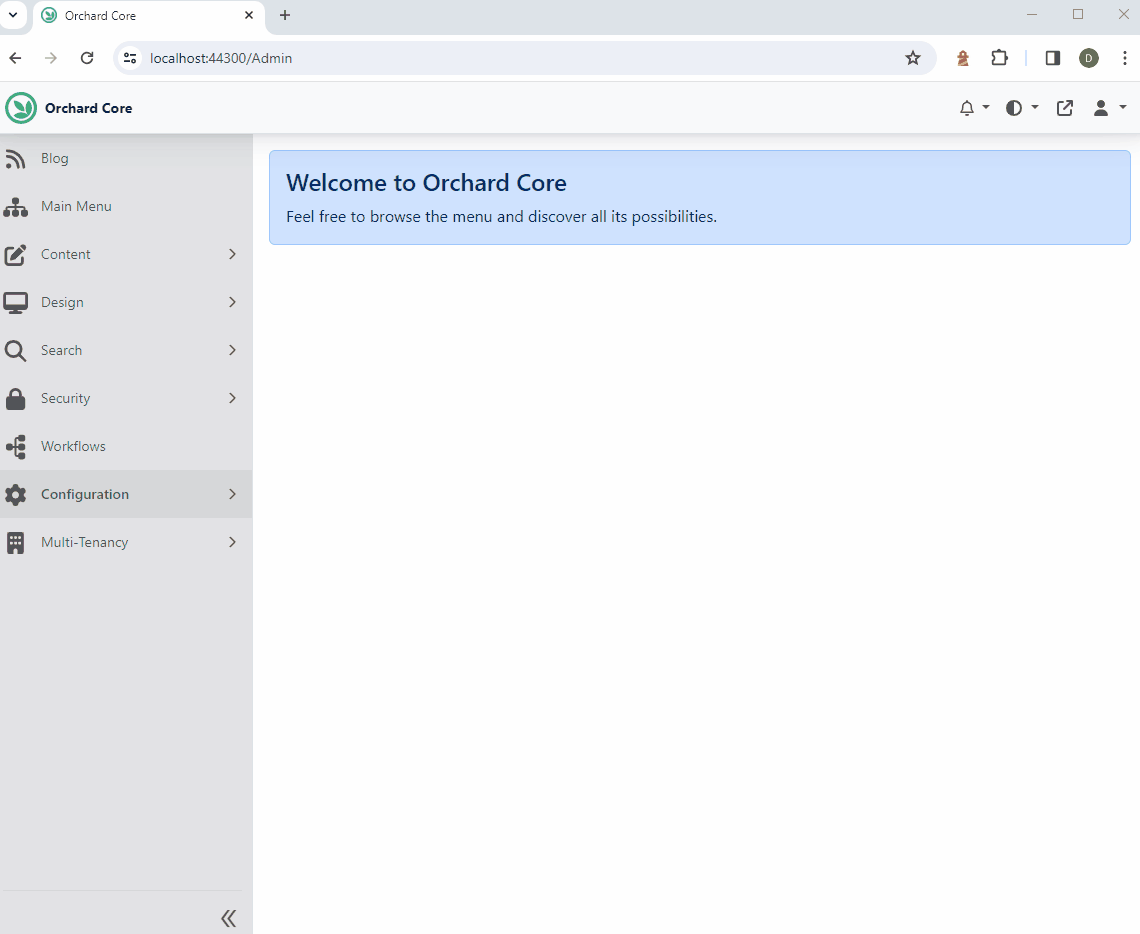The height and width of the screenshot is (934, 1140).
Task: Open the browser extensions puzzle icon
Action: (x=1000, y=58)
